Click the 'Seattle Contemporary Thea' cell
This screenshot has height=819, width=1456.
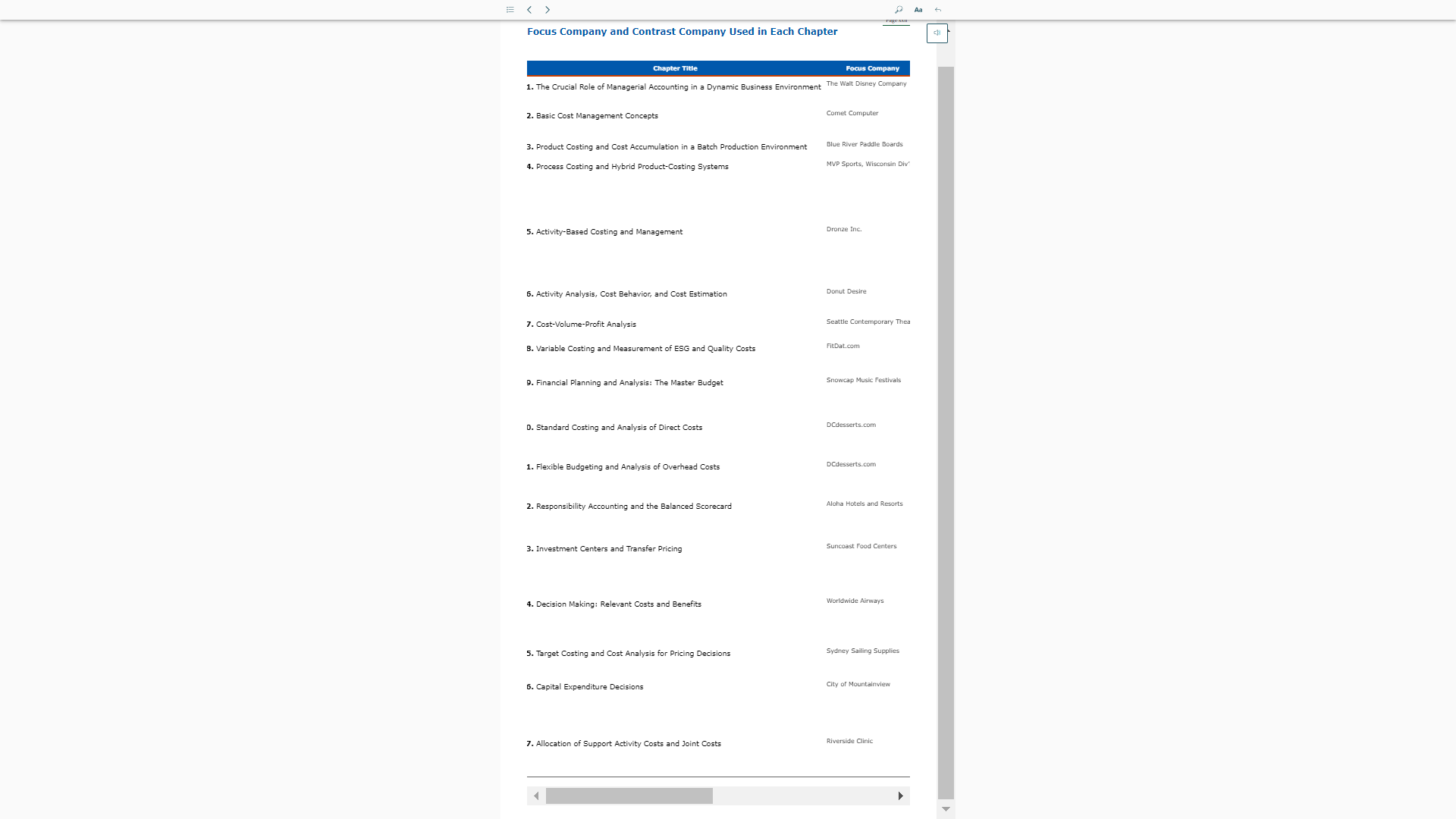[x=868, y=322]
